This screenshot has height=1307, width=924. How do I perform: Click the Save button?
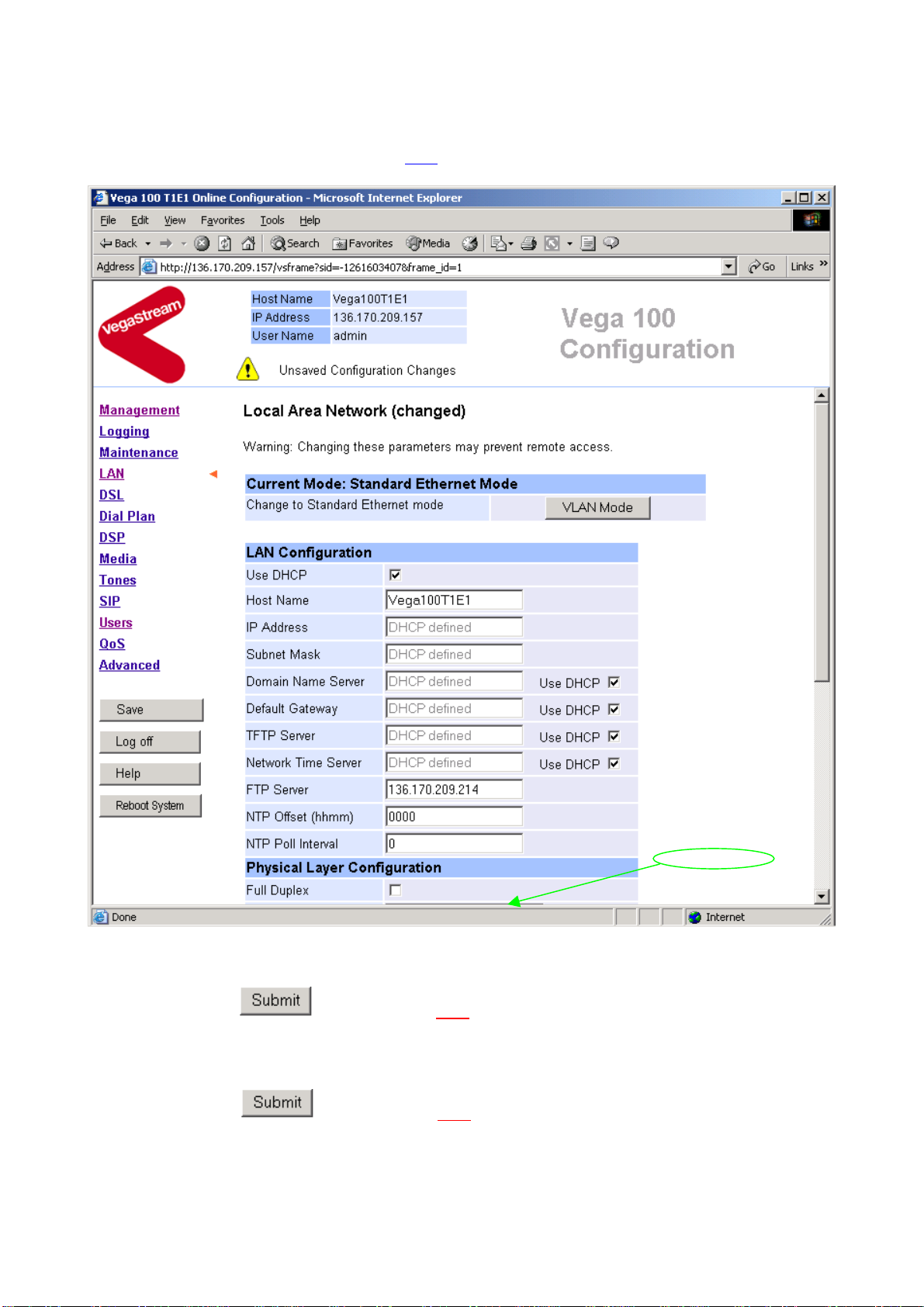point(151,710)
